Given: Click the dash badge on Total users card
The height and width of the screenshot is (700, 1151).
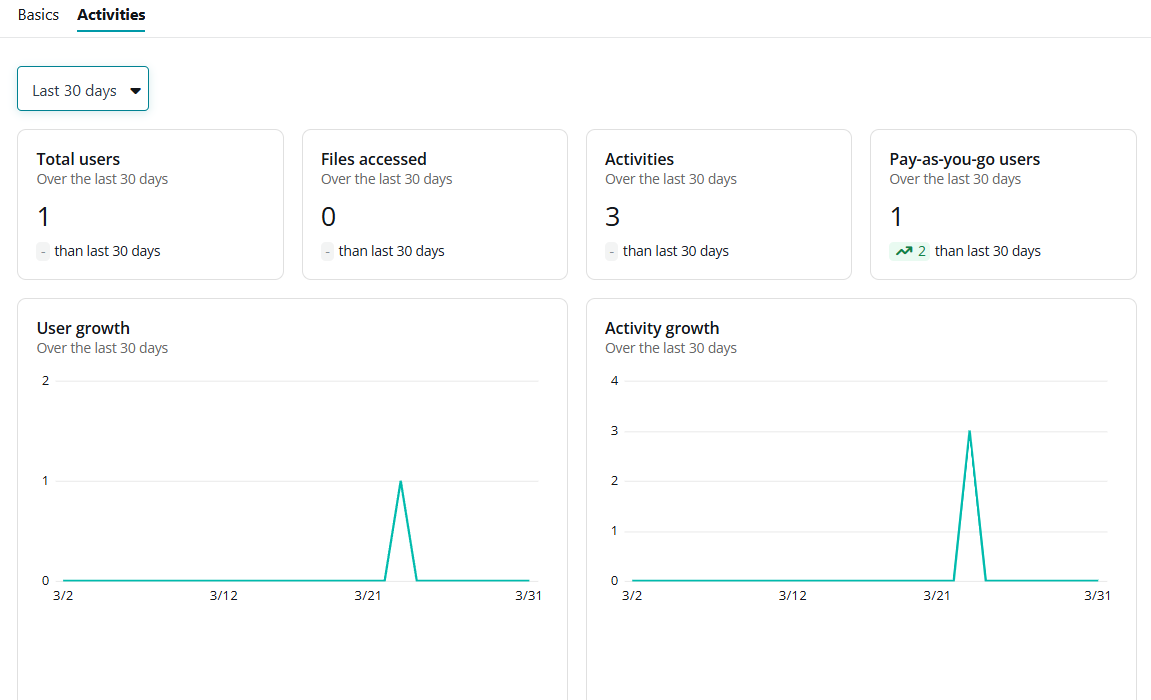Looking at the screenshot, I should 42,251.
